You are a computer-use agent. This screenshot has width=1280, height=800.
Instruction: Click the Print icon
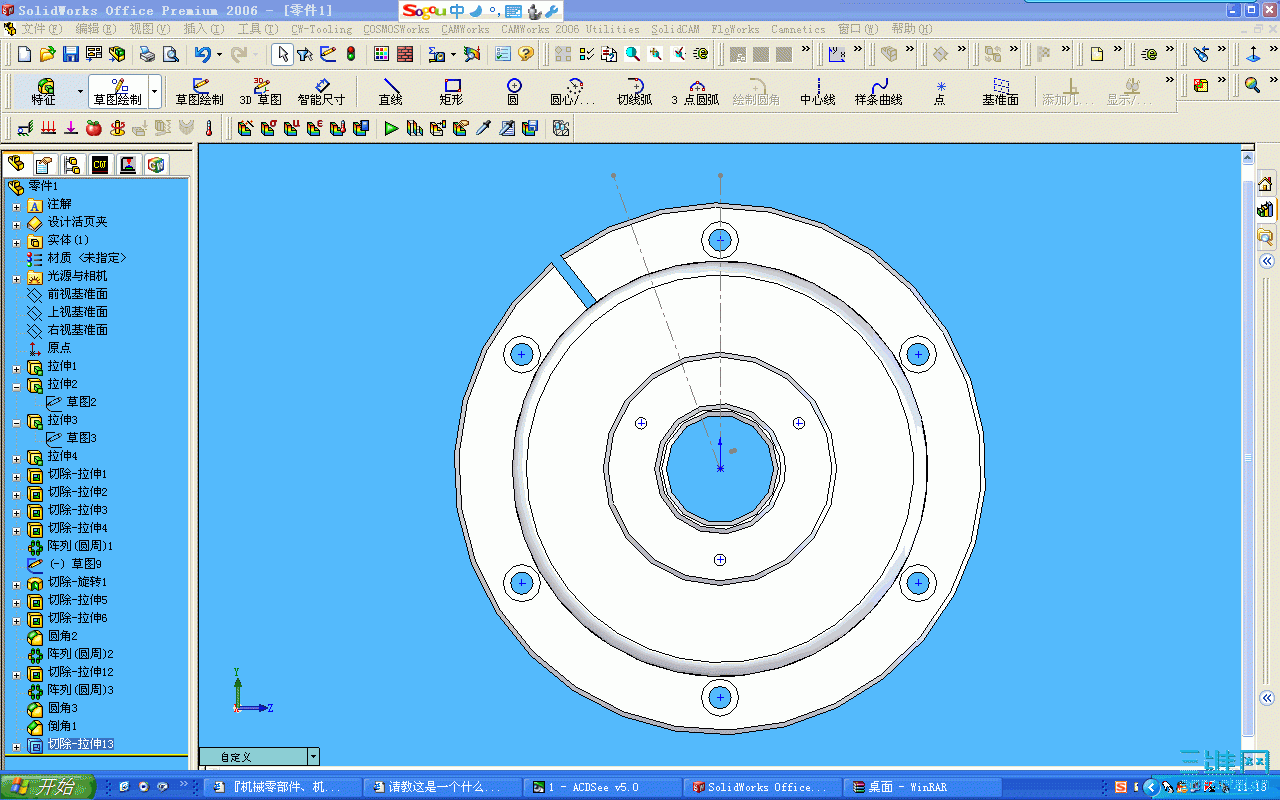click(147, 54)
